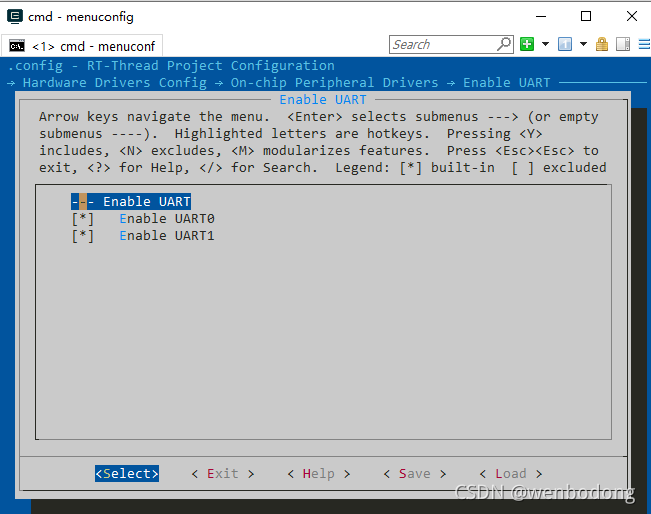Open the hamburger system menu icon
The width and height of the screenshot is (651, 514).
click(641, 45)
